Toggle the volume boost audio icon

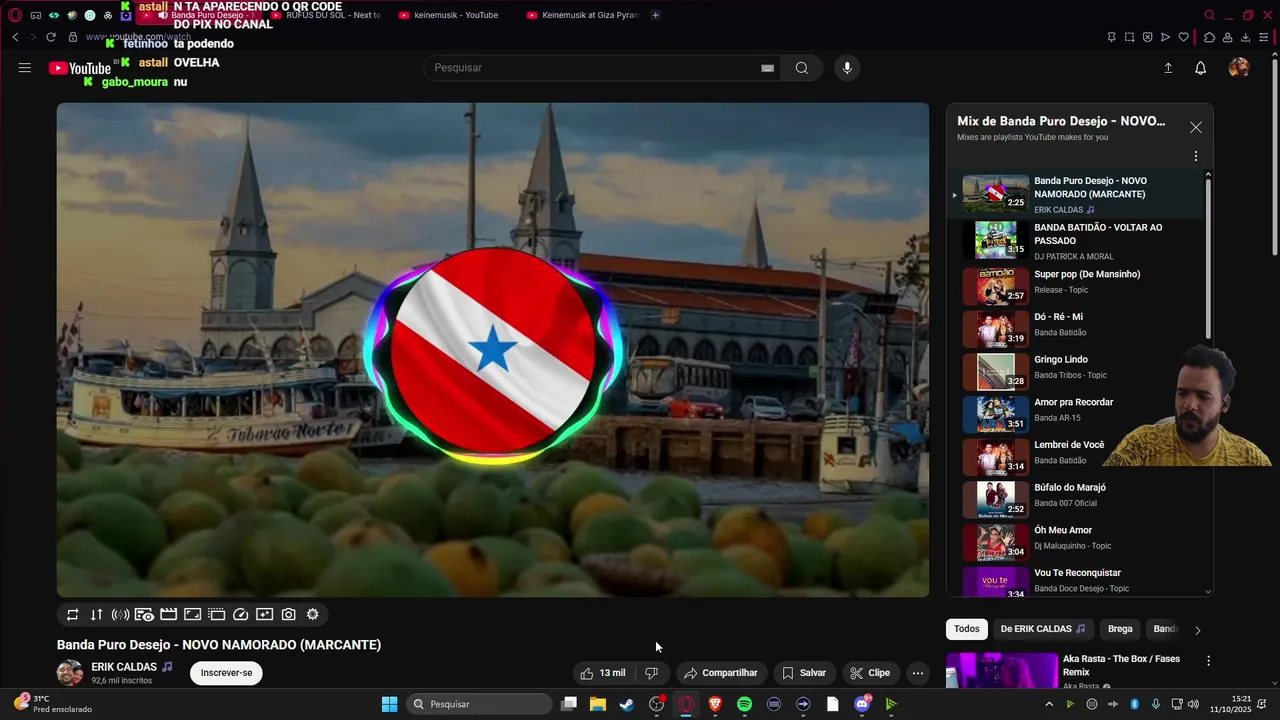(120, 615)
